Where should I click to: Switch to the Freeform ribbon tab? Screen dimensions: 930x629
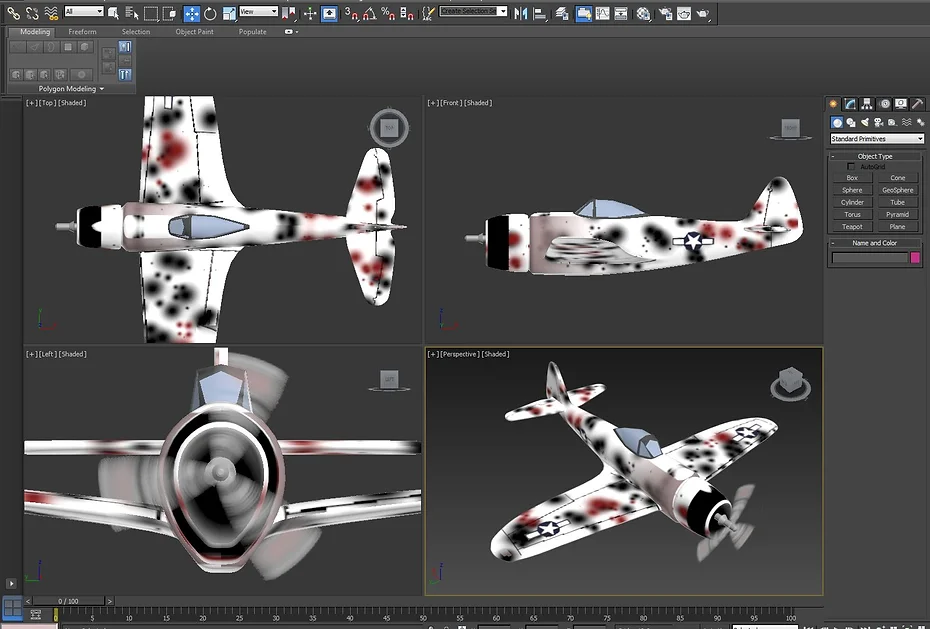coord(82,31)
